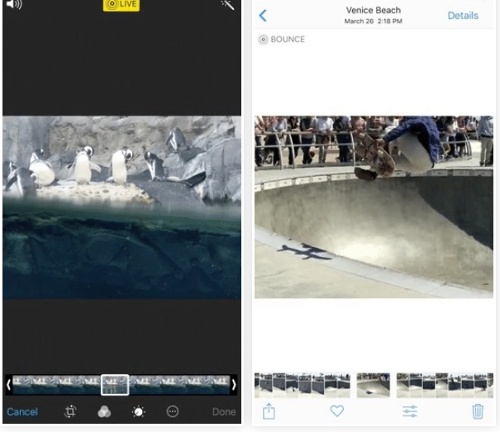Open the light adjustment dial icon
This screenshot has height=432, width=500.
138,412
